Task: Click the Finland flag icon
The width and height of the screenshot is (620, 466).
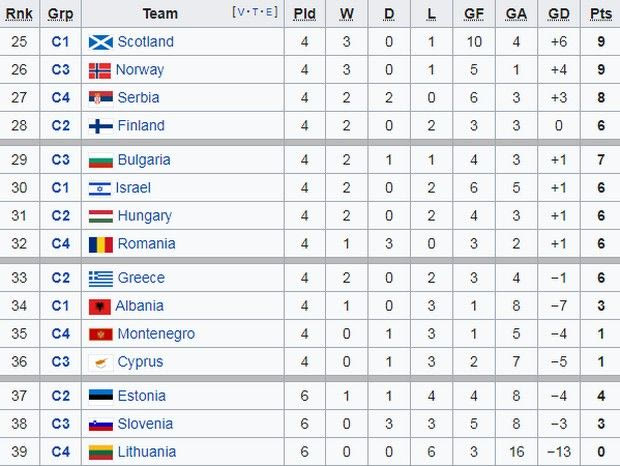Action: [x=100, y=126]
